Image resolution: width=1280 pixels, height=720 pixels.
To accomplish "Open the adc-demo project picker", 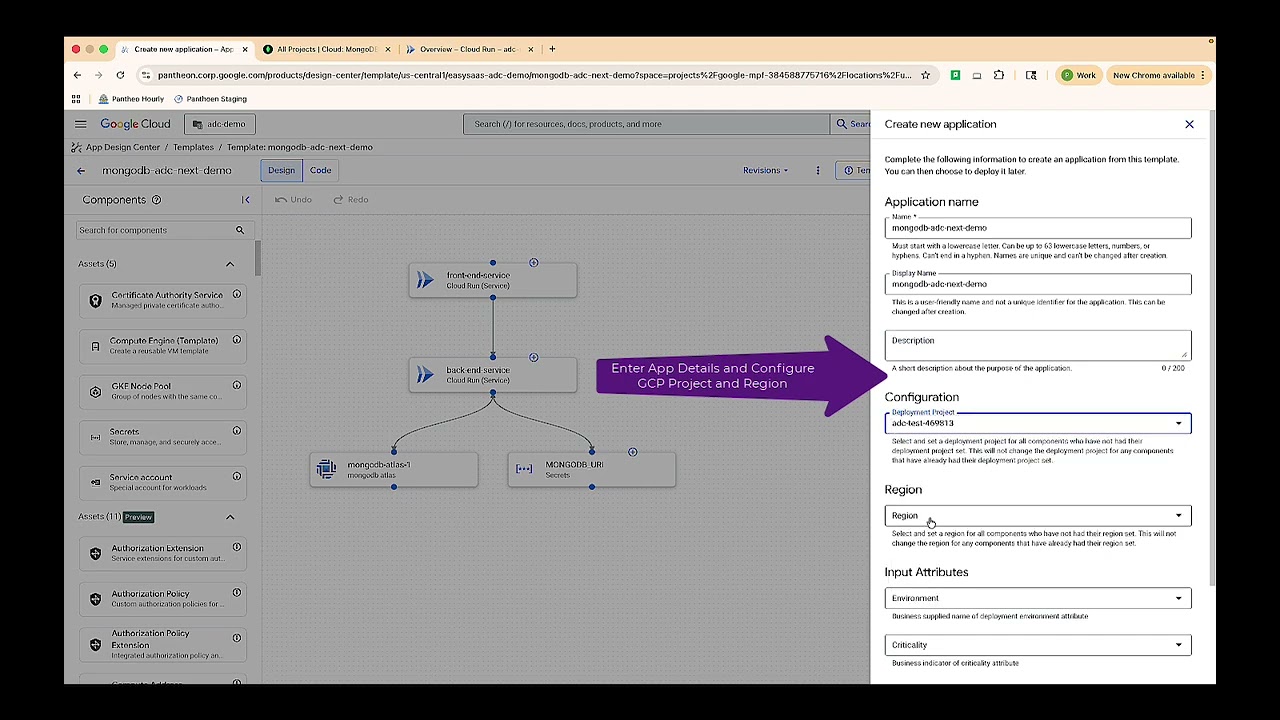I will (219, 124).
